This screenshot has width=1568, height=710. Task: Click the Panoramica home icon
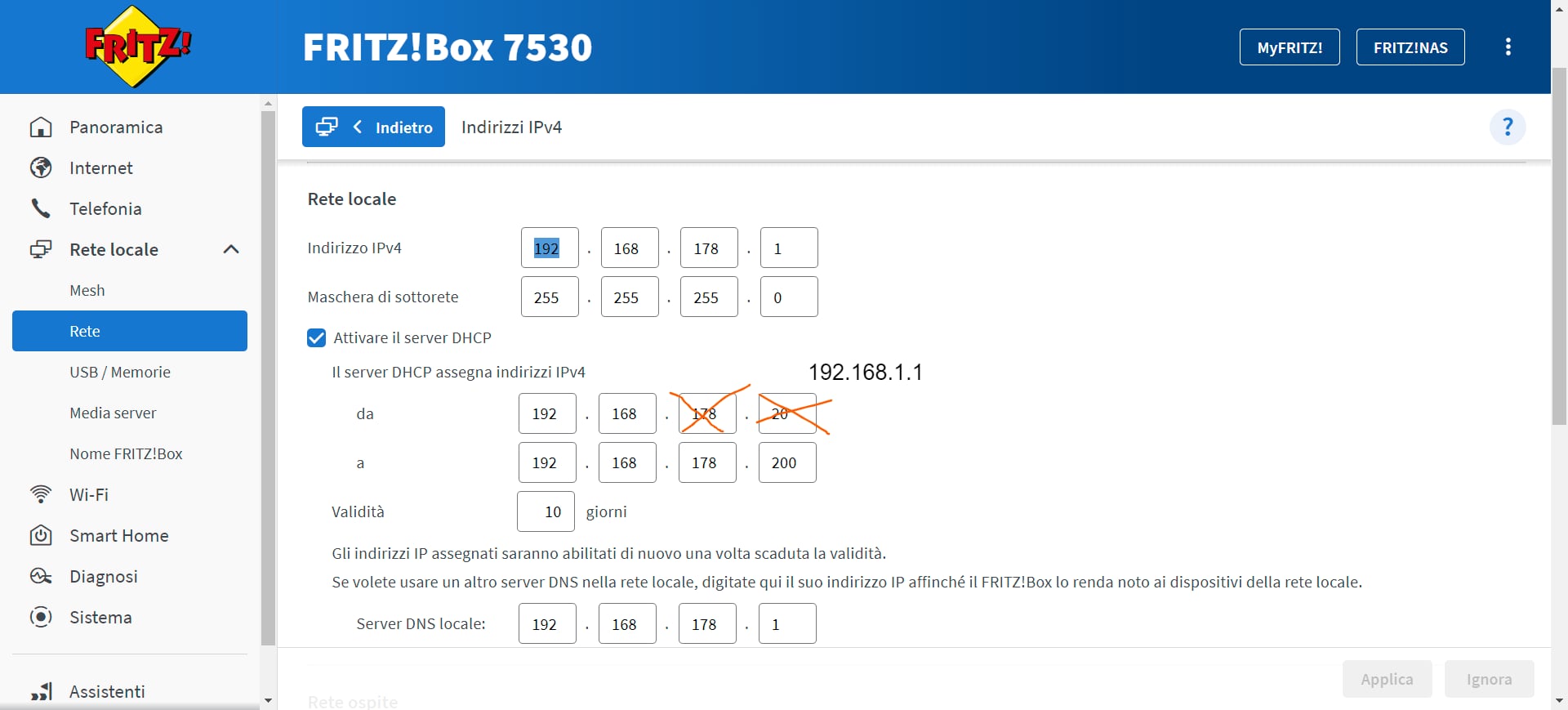tap(41, 127)
